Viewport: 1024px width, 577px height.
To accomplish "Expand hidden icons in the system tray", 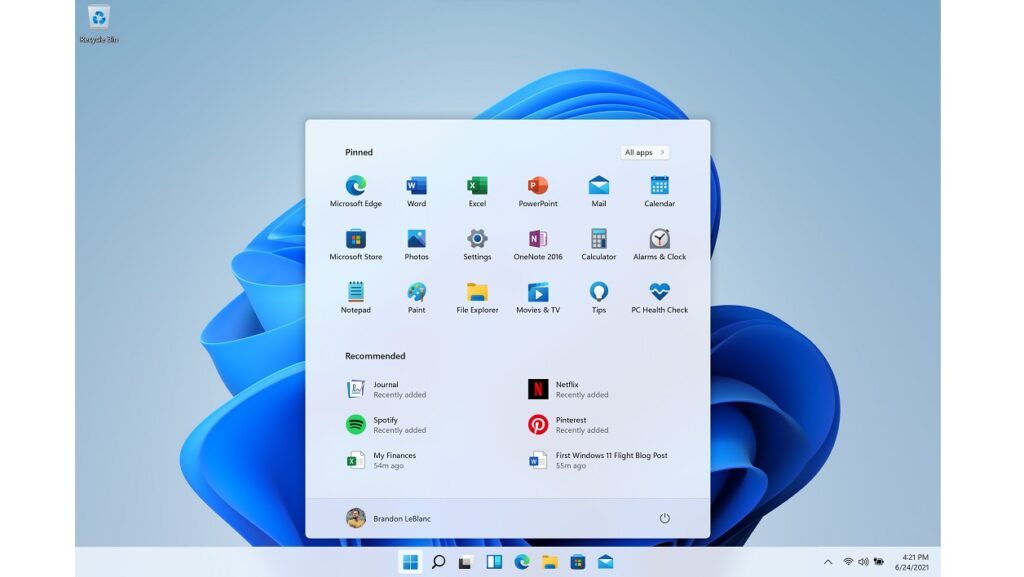I will (828, 562).
